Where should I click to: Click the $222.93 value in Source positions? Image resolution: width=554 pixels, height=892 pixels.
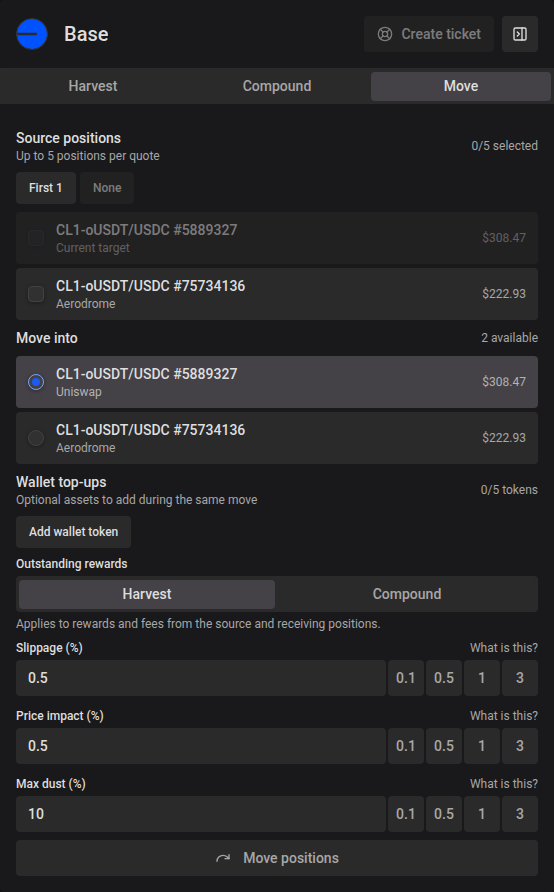pyautogui.click(x=504, y=294)
